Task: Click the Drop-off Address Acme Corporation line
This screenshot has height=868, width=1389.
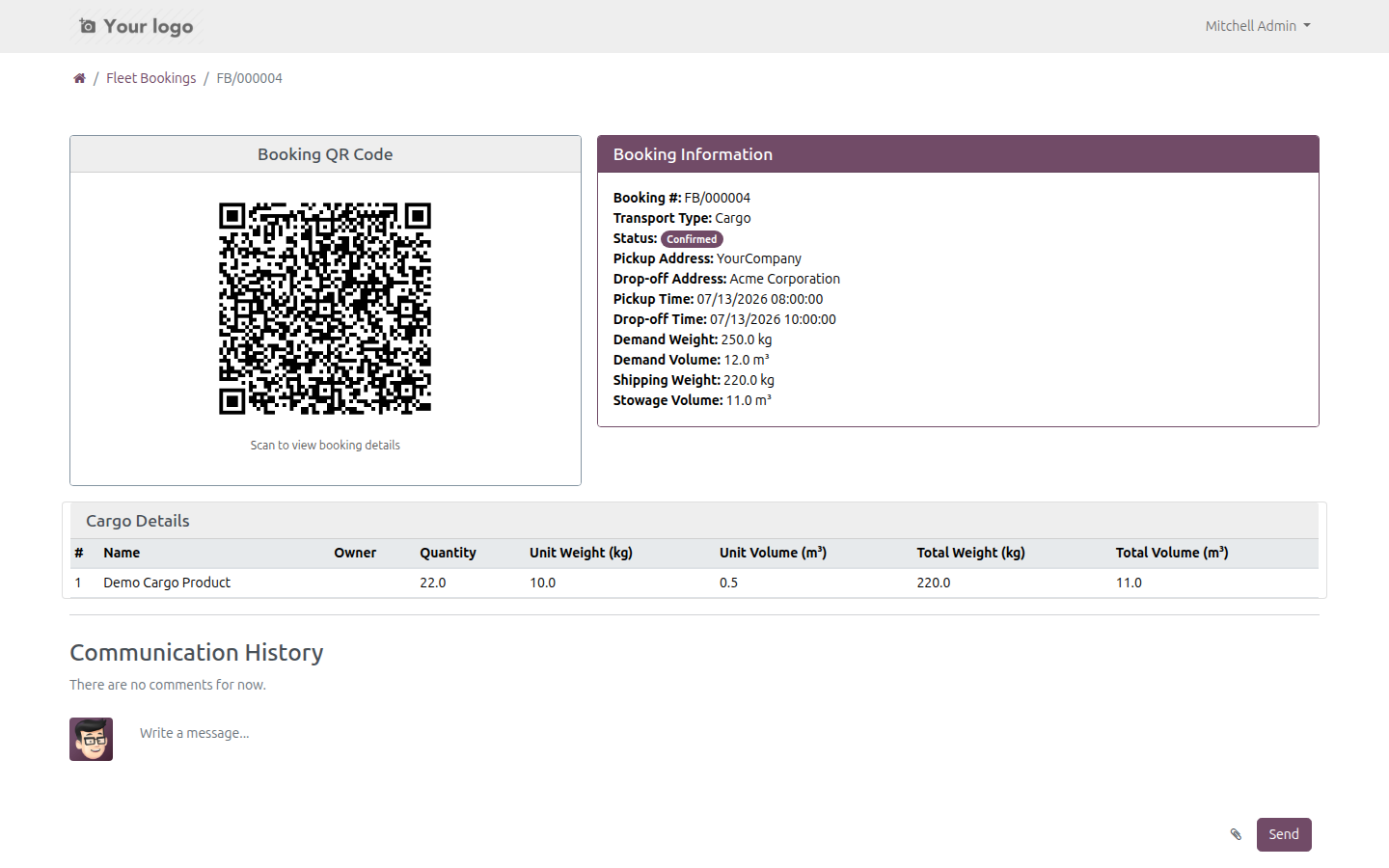Action: [726, 279]
